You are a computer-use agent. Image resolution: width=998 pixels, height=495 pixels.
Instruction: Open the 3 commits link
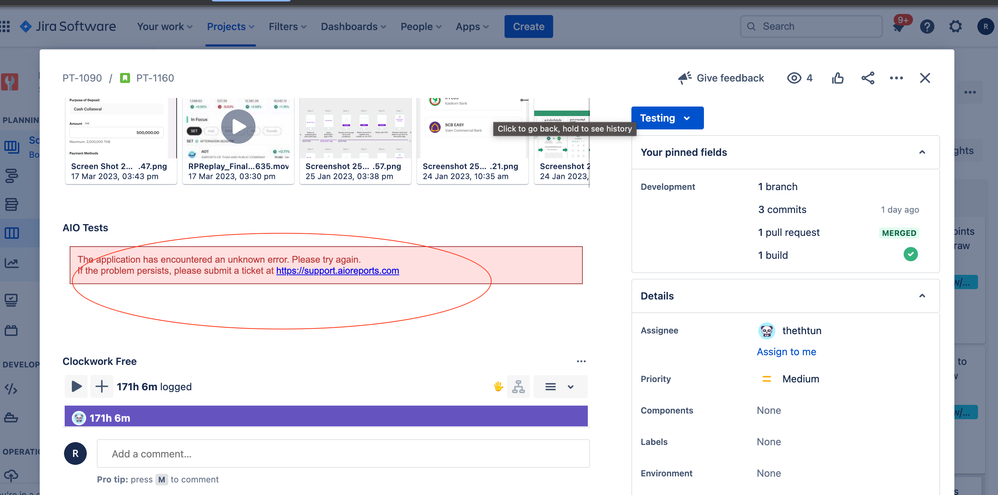782,209
